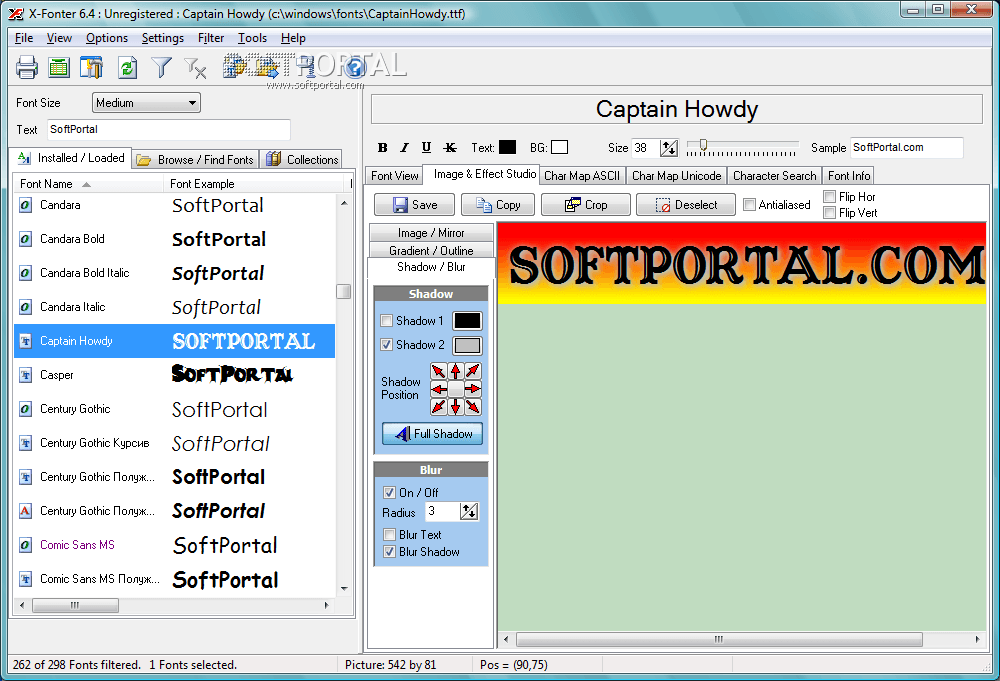Screen dimensions: 1000x681
Task: Disable the Shadow 2 checkbox
Action: [386, 345]
